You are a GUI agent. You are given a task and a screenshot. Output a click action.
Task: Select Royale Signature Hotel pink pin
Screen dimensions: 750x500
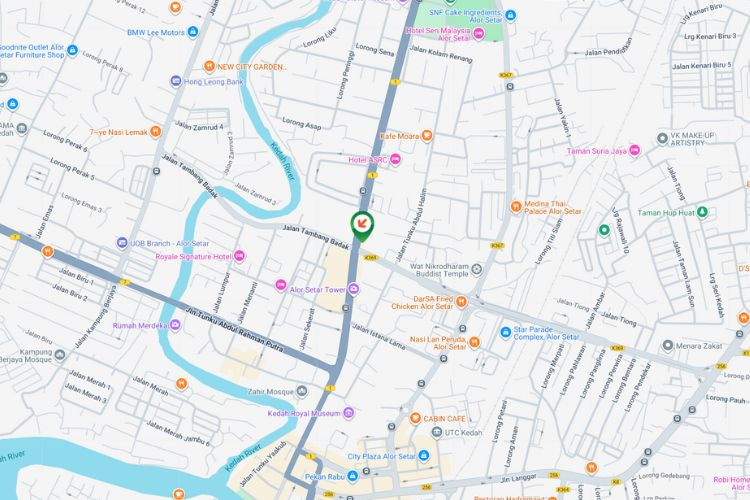point(239,256)
